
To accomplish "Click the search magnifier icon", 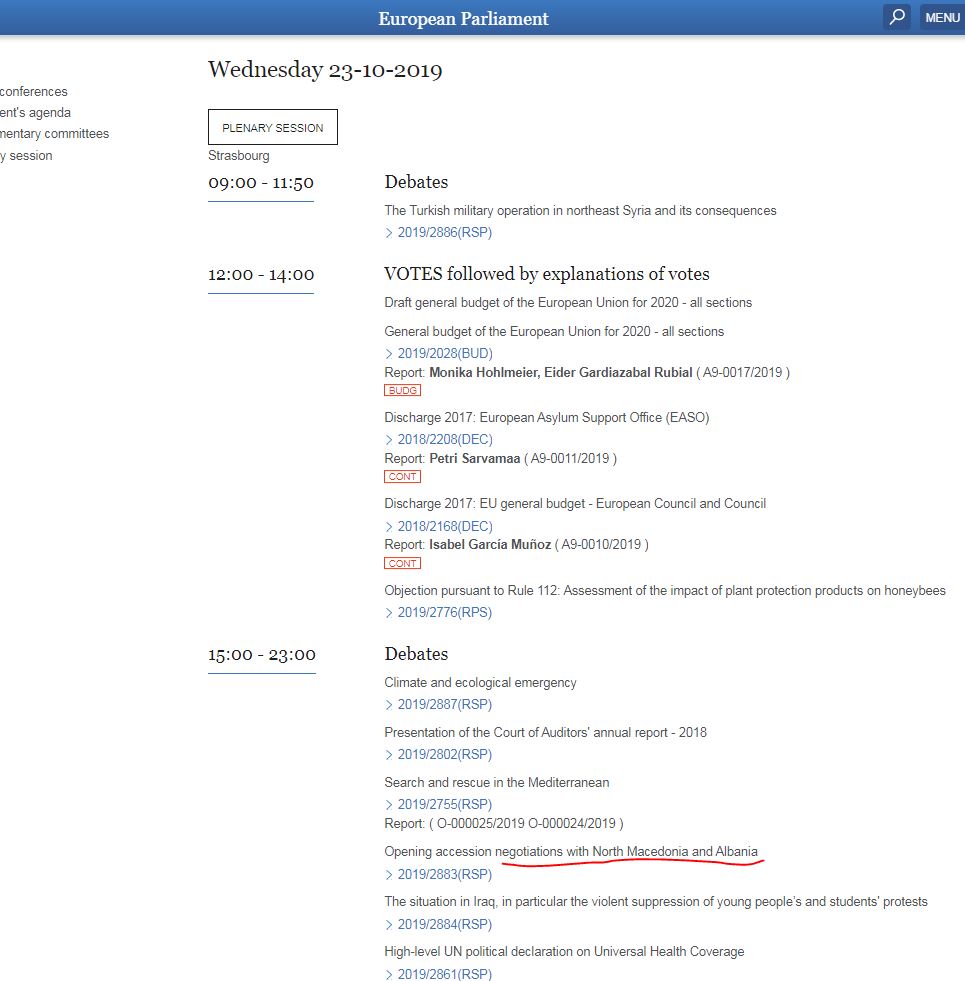I will pos(897,17).
